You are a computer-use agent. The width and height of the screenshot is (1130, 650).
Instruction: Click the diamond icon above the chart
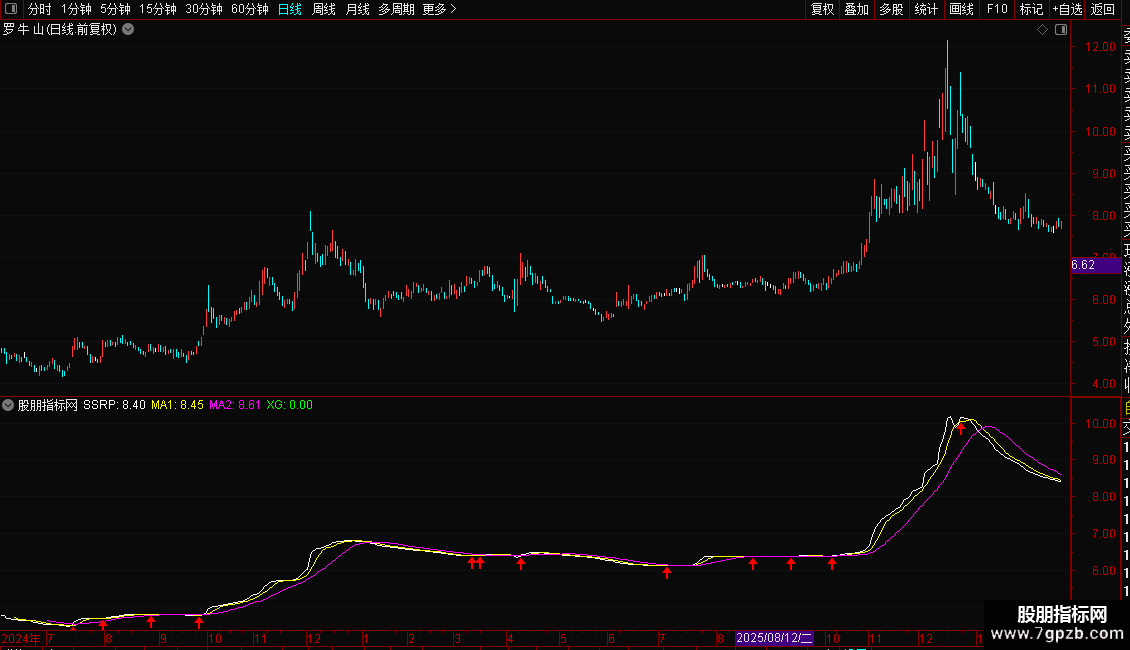point(1042,30)
